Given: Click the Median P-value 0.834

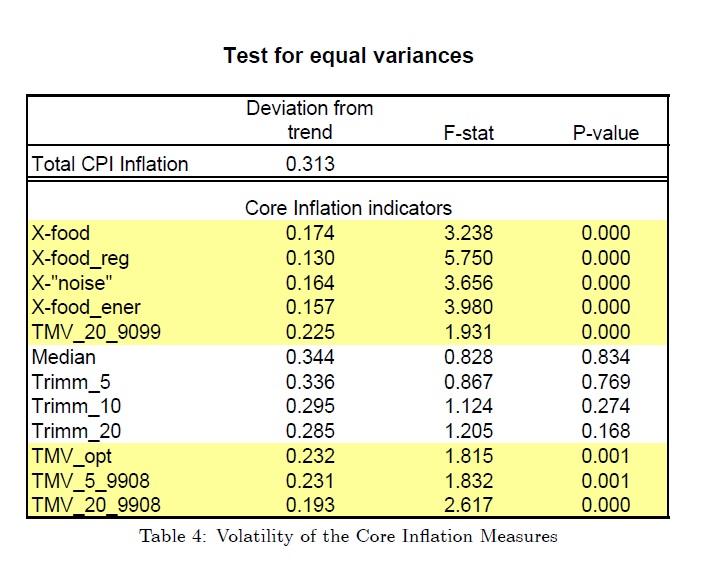Looking at the screenshot, I should (x=606, y=357).
